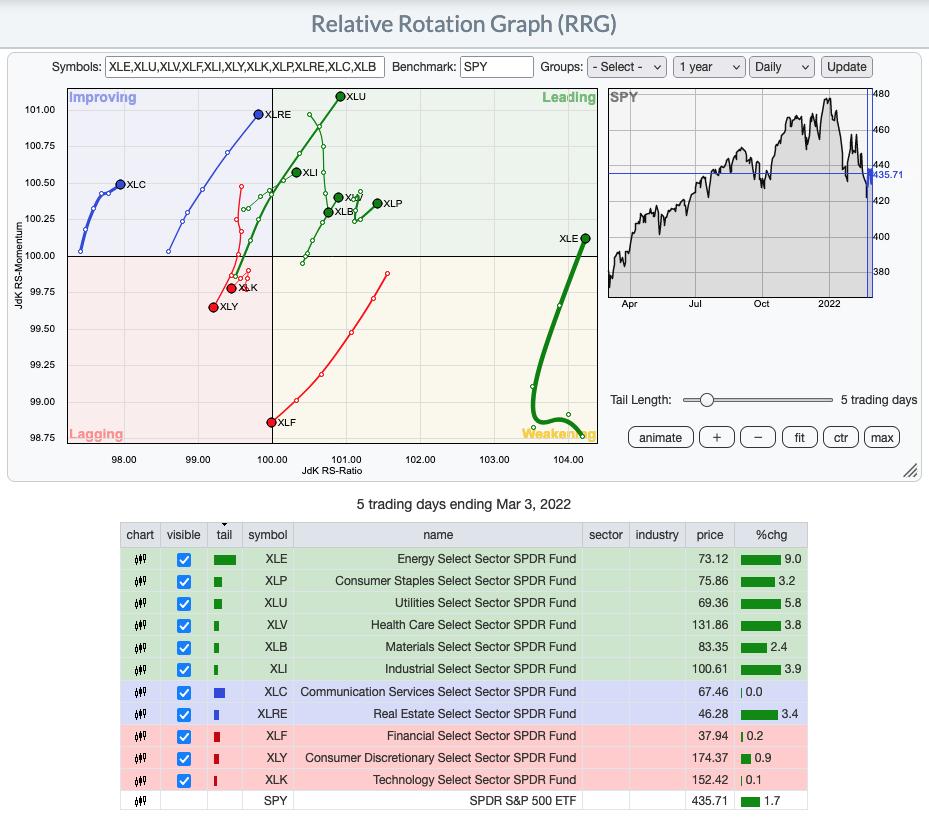Click the Tail Length slider handle
Image resolution: width=929 pixels, height=818 pixels.
tap(706, 400)
